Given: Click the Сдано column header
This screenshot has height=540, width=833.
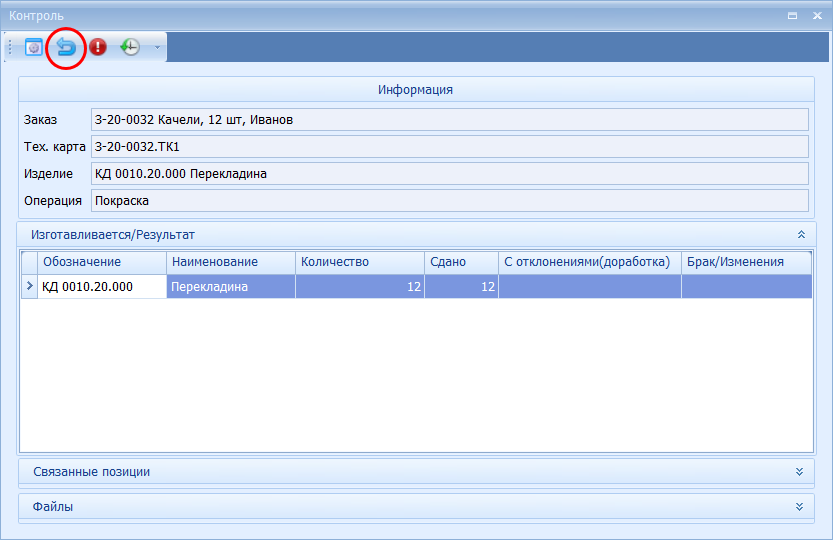Looking at the screenshot, I should coord(460,262).
